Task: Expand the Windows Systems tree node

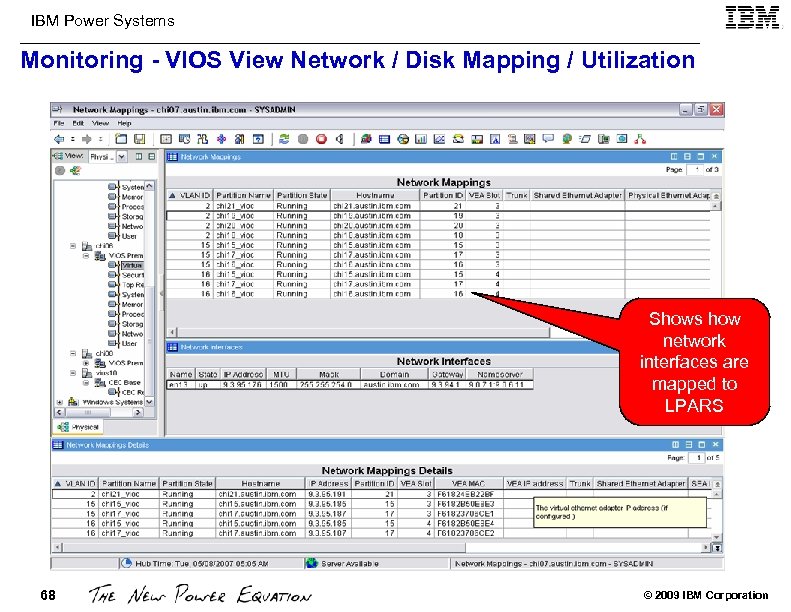Action: (60, 402)
